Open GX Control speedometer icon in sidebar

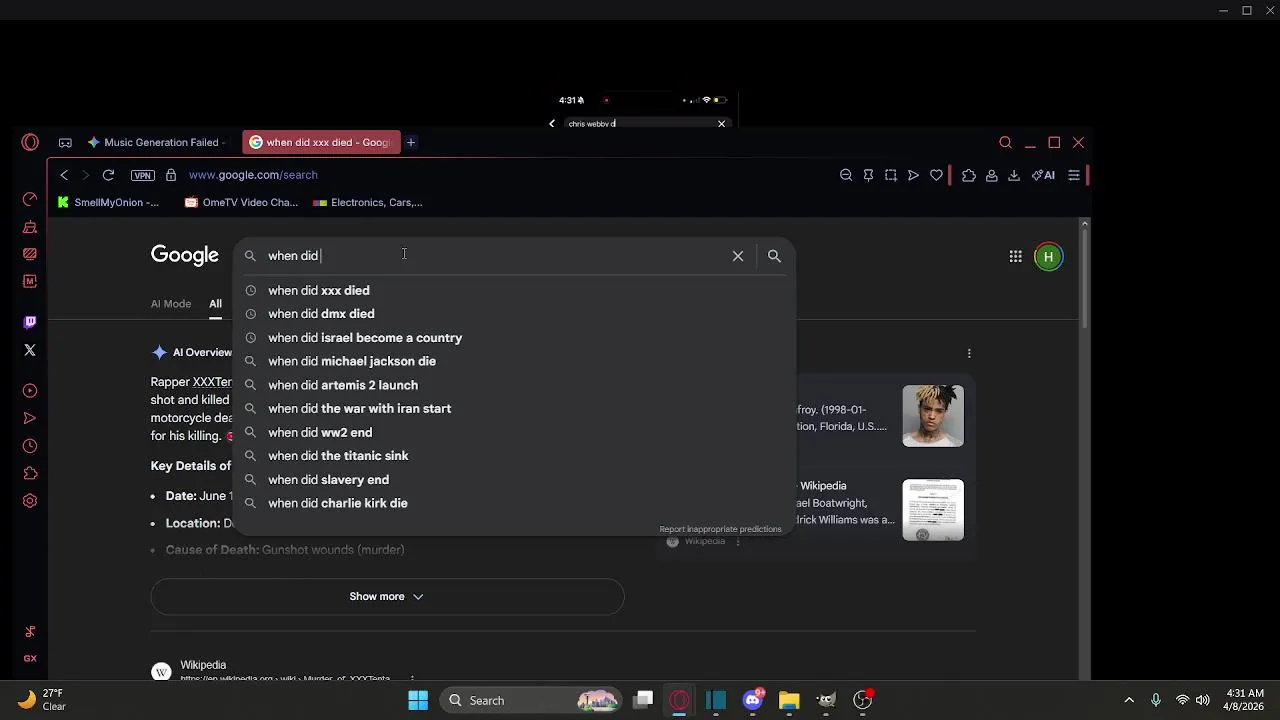tap(30, 199)
